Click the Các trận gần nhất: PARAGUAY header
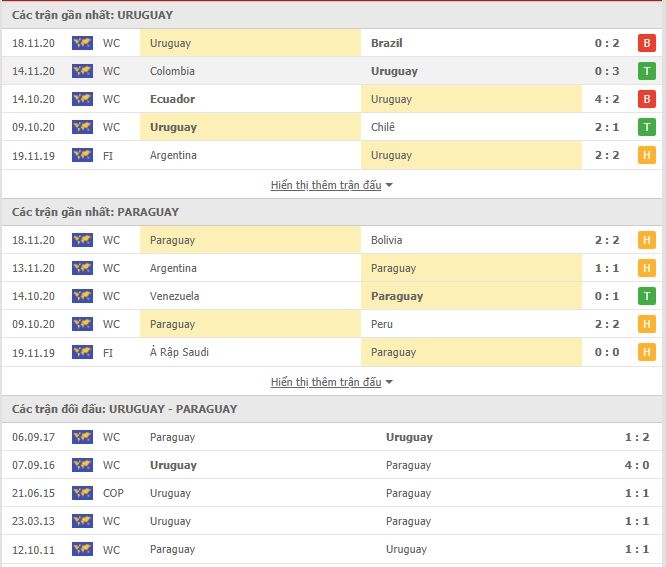 95,212
